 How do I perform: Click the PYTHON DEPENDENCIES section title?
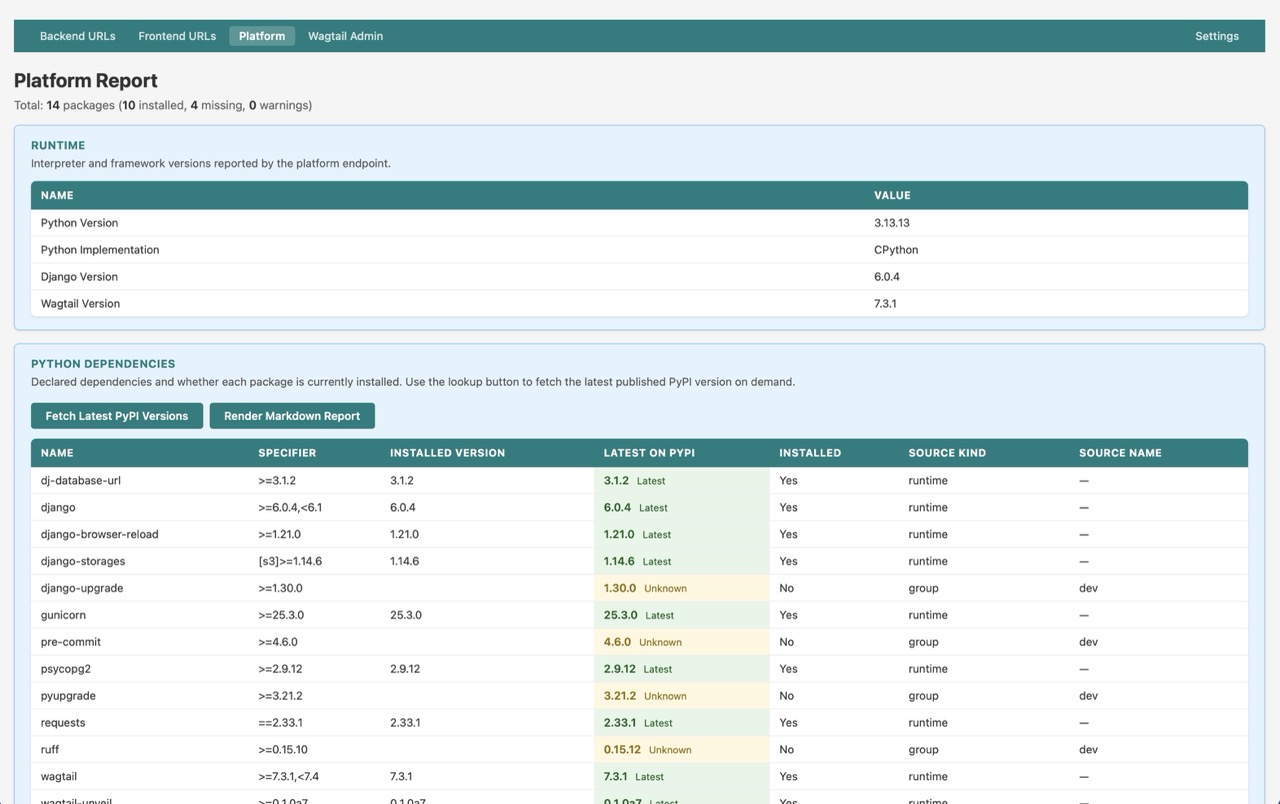[x=103, y=364]
